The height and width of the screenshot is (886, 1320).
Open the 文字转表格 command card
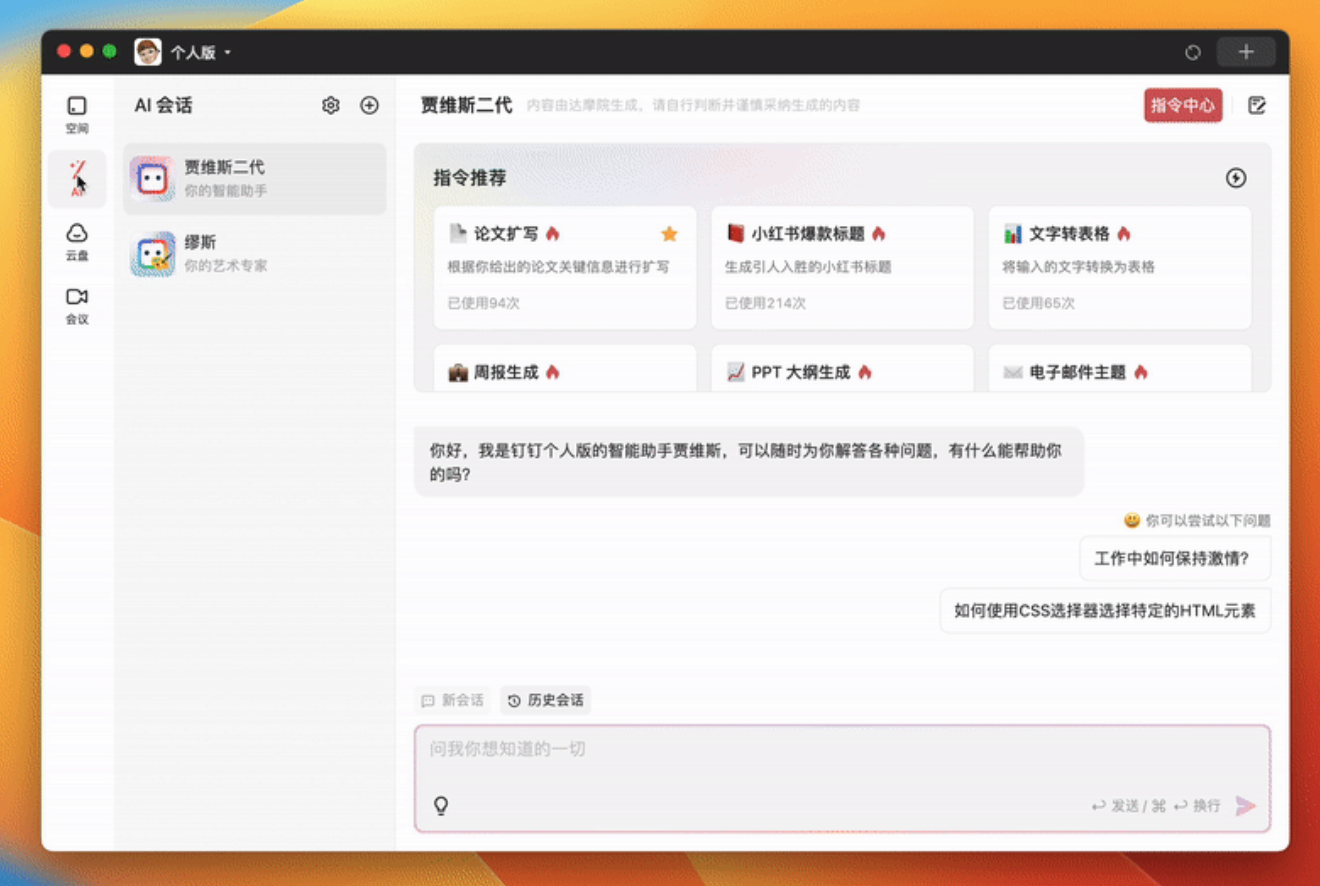point(1119,267)
